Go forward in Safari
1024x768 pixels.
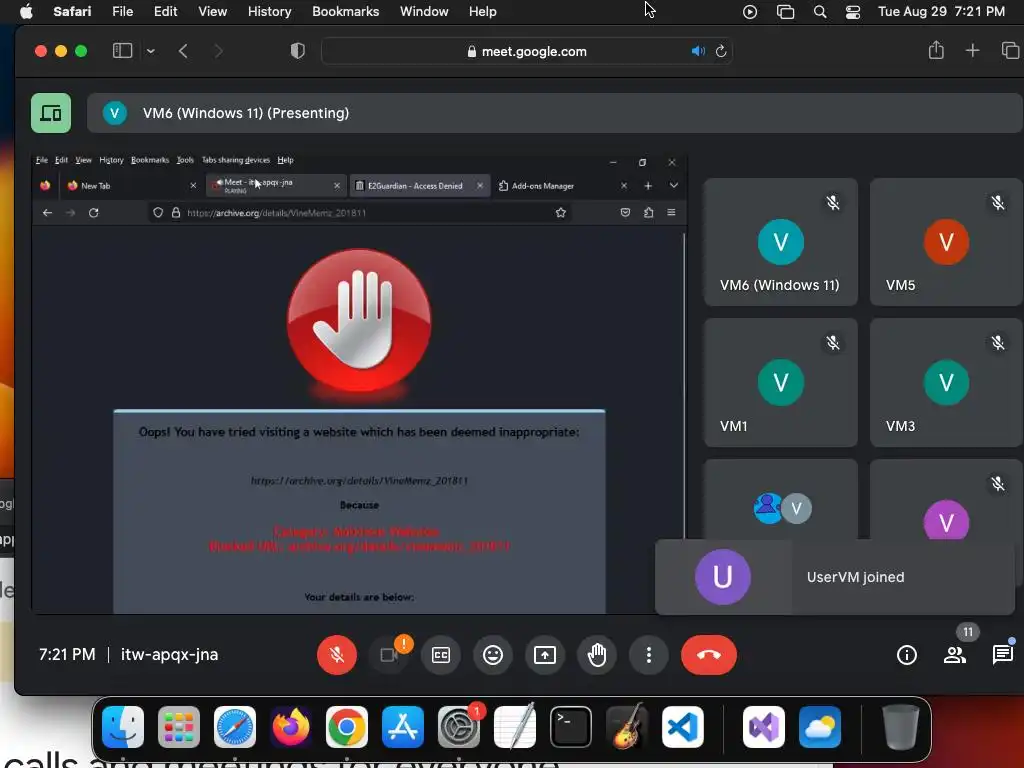(218, 51)
